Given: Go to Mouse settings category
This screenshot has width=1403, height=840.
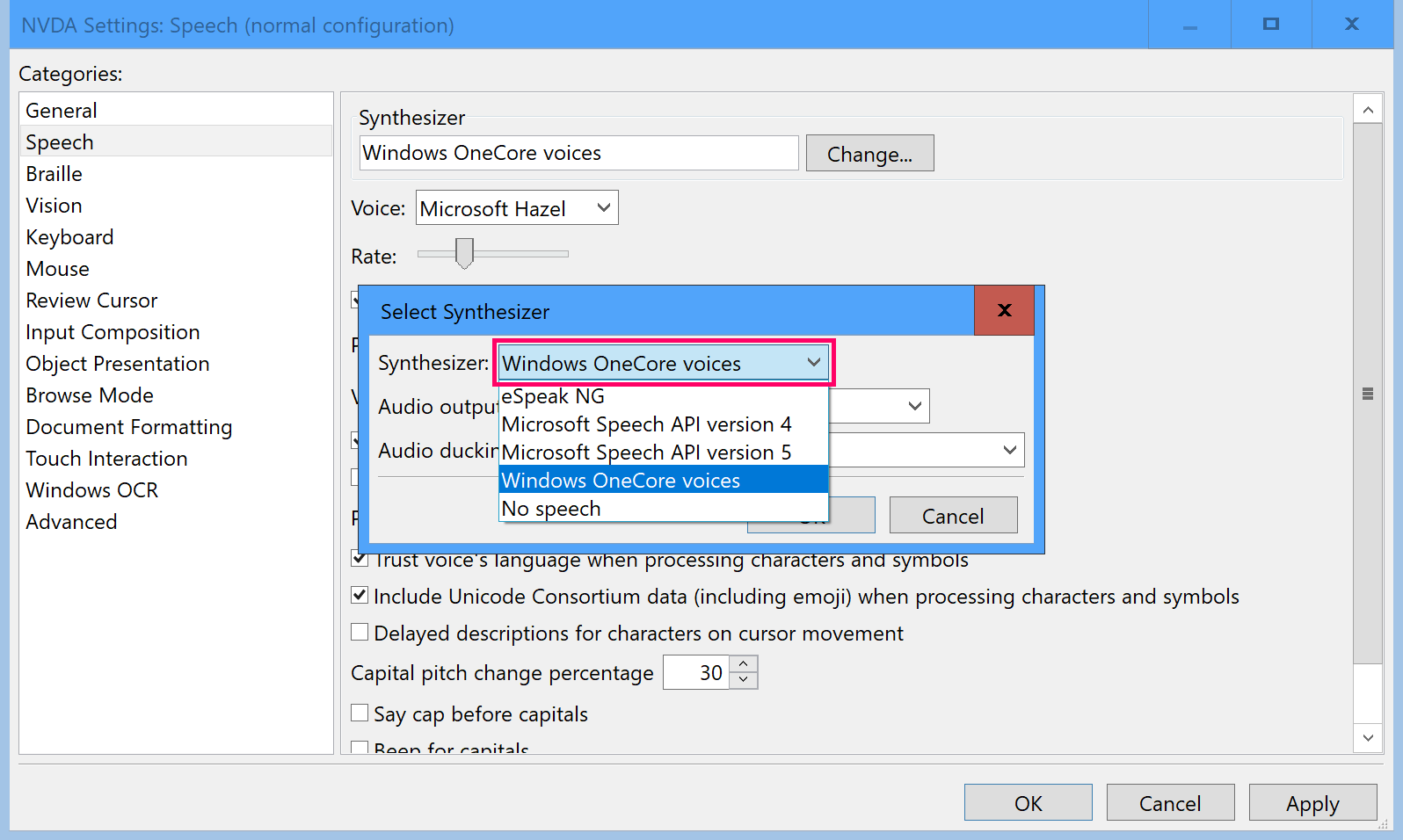Looking at the screenshot, I should [x=176, y=268].
